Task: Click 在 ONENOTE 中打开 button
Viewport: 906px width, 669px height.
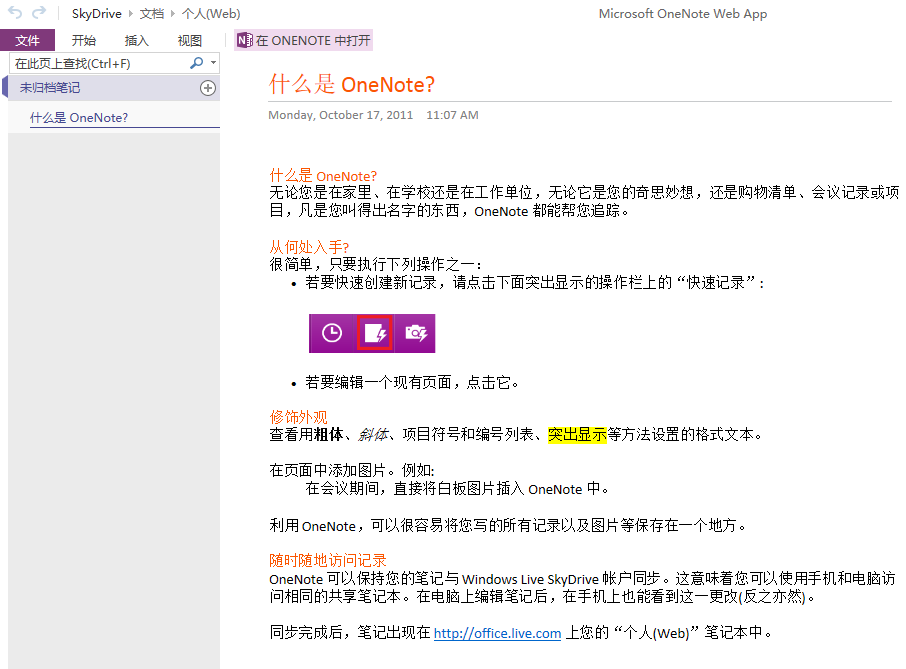Action: pos(303,40)
